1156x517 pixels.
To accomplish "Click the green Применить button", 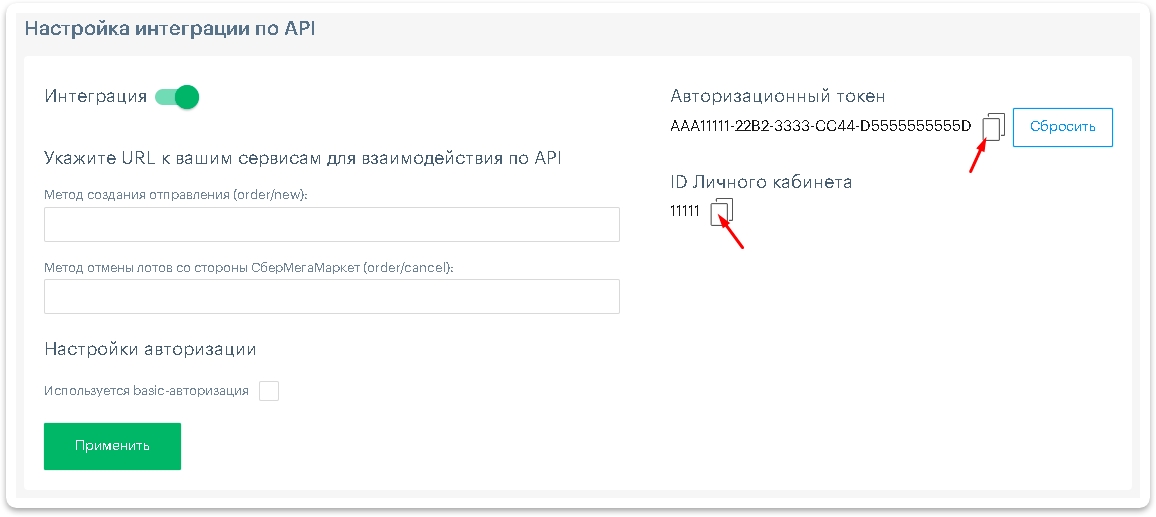I will pos(112,446).
